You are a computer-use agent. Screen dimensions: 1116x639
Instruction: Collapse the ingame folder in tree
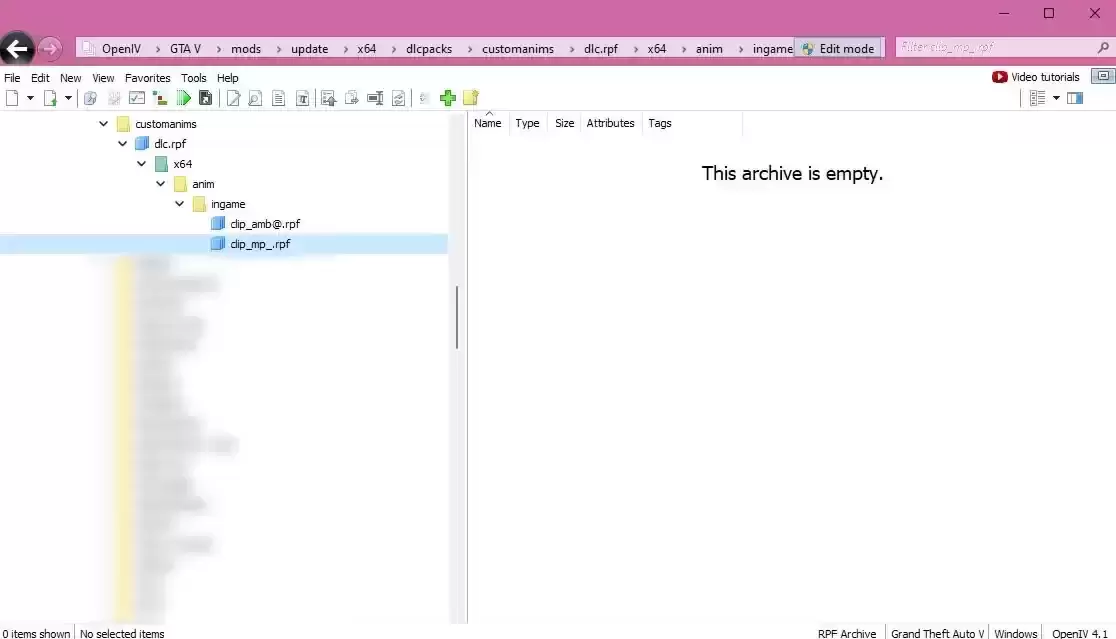180,204
